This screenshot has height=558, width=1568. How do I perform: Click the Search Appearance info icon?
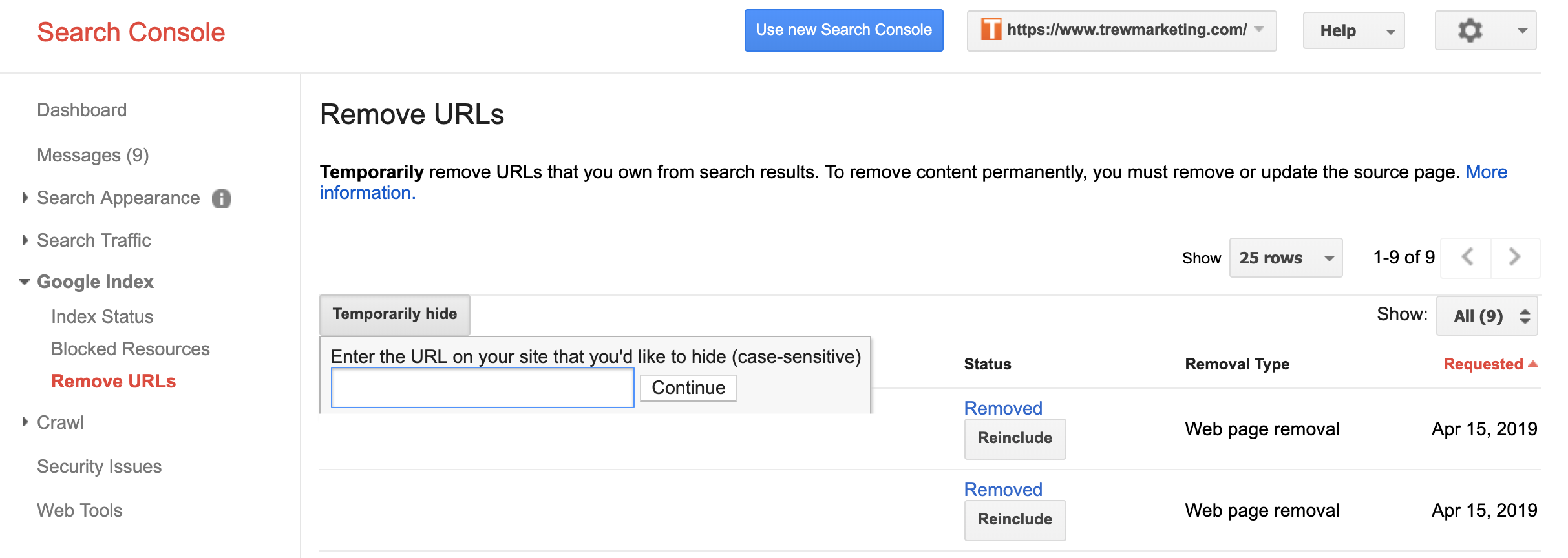click(222, 198)
